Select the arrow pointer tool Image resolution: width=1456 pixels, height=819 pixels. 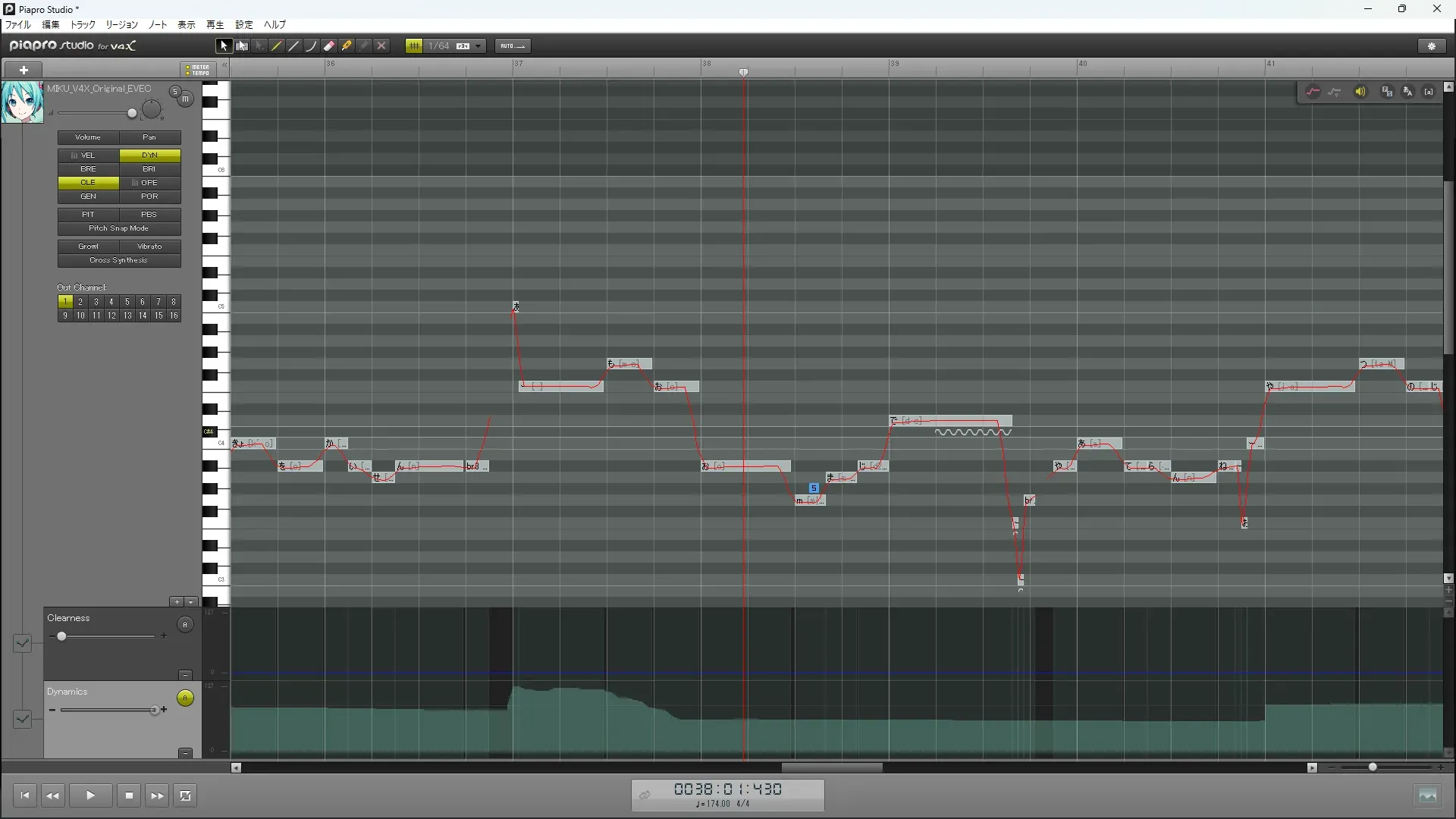223,46
